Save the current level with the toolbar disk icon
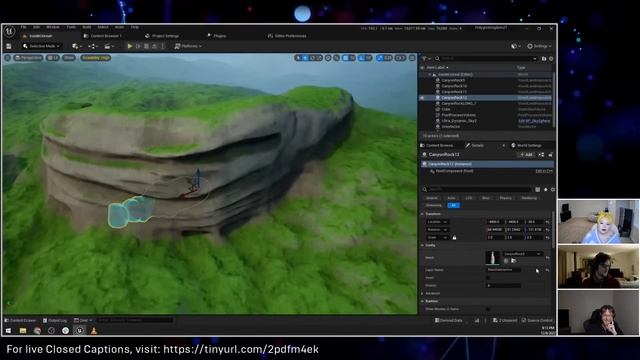Viewport: 640px width, 360px height. tap(9, 46)
